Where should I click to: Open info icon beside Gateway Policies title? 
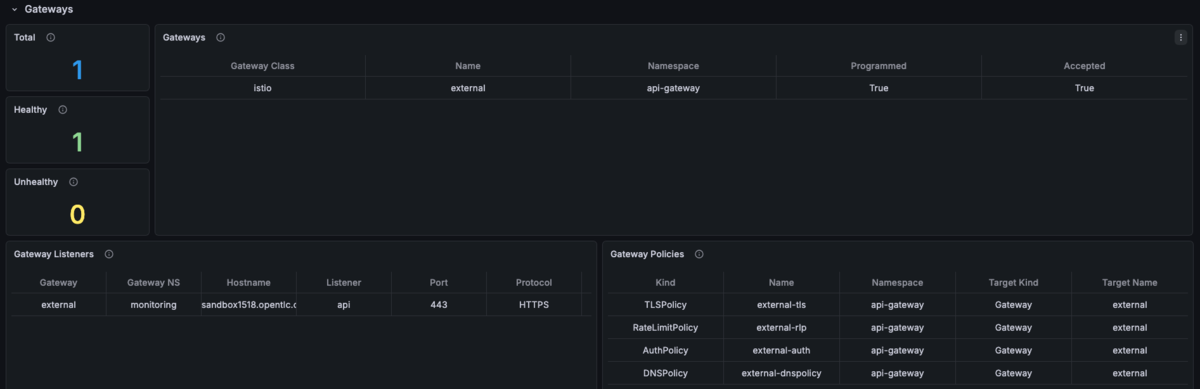tap(699, 254)
